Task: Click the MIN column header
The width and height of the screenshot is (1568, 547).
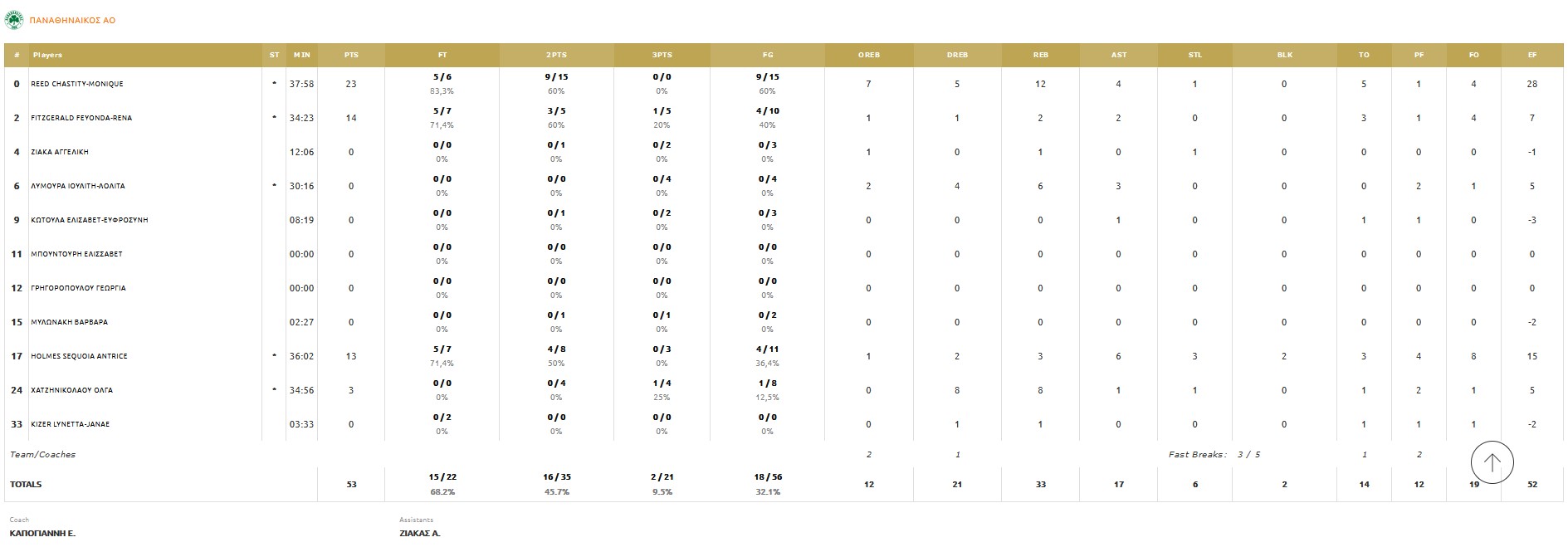Action: click(x=301, y=55)
